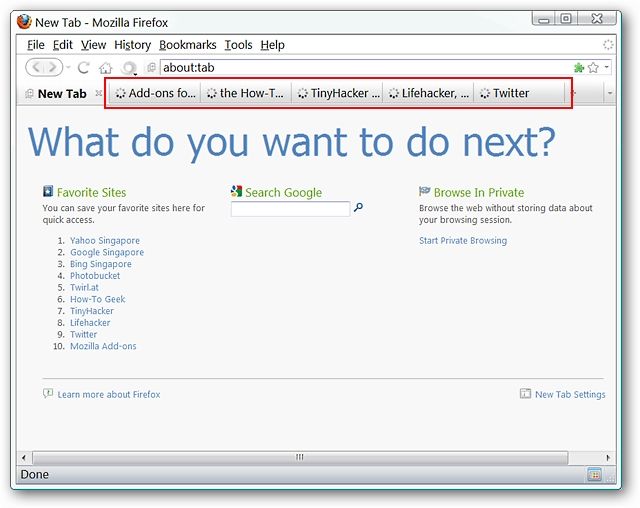Open the Lifehacker favorite link

pyautogui.click(x=90, y=323)
